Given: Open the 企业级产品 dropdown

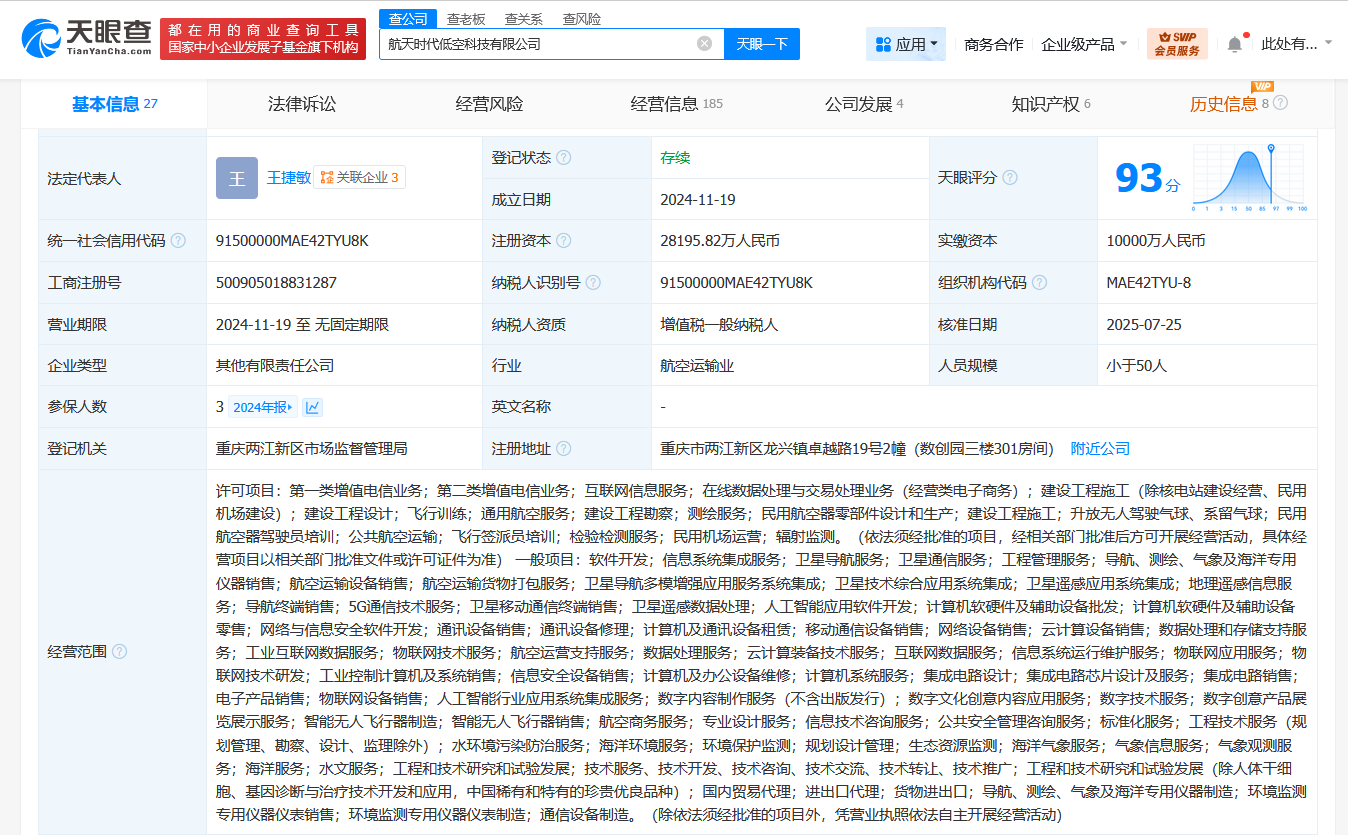Looking at the screenshot, I should [x=1084, y=44].
